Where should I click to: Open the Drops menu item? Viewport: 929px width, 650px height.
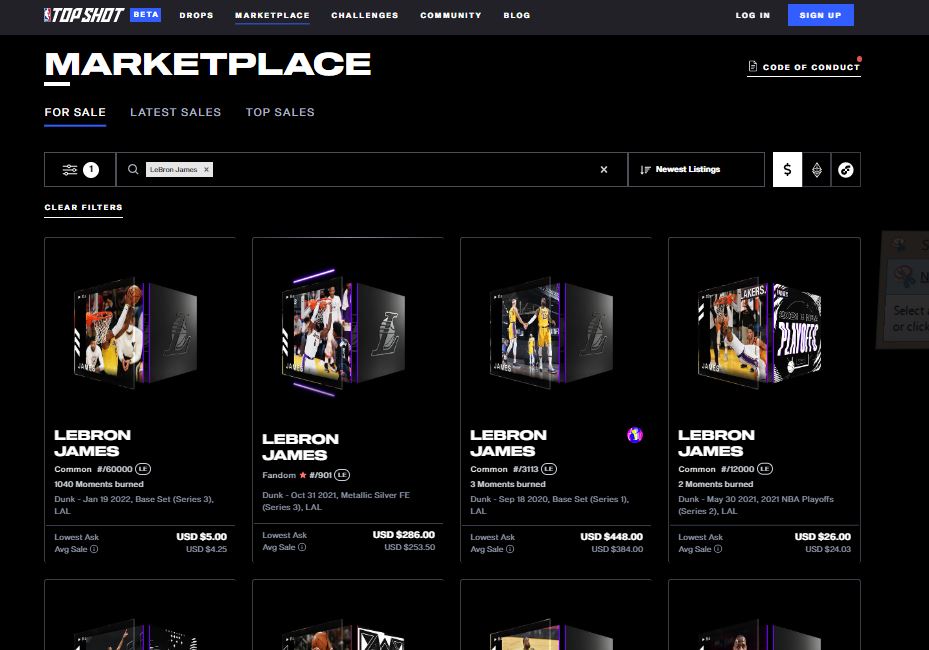click(x=196, y=15)
